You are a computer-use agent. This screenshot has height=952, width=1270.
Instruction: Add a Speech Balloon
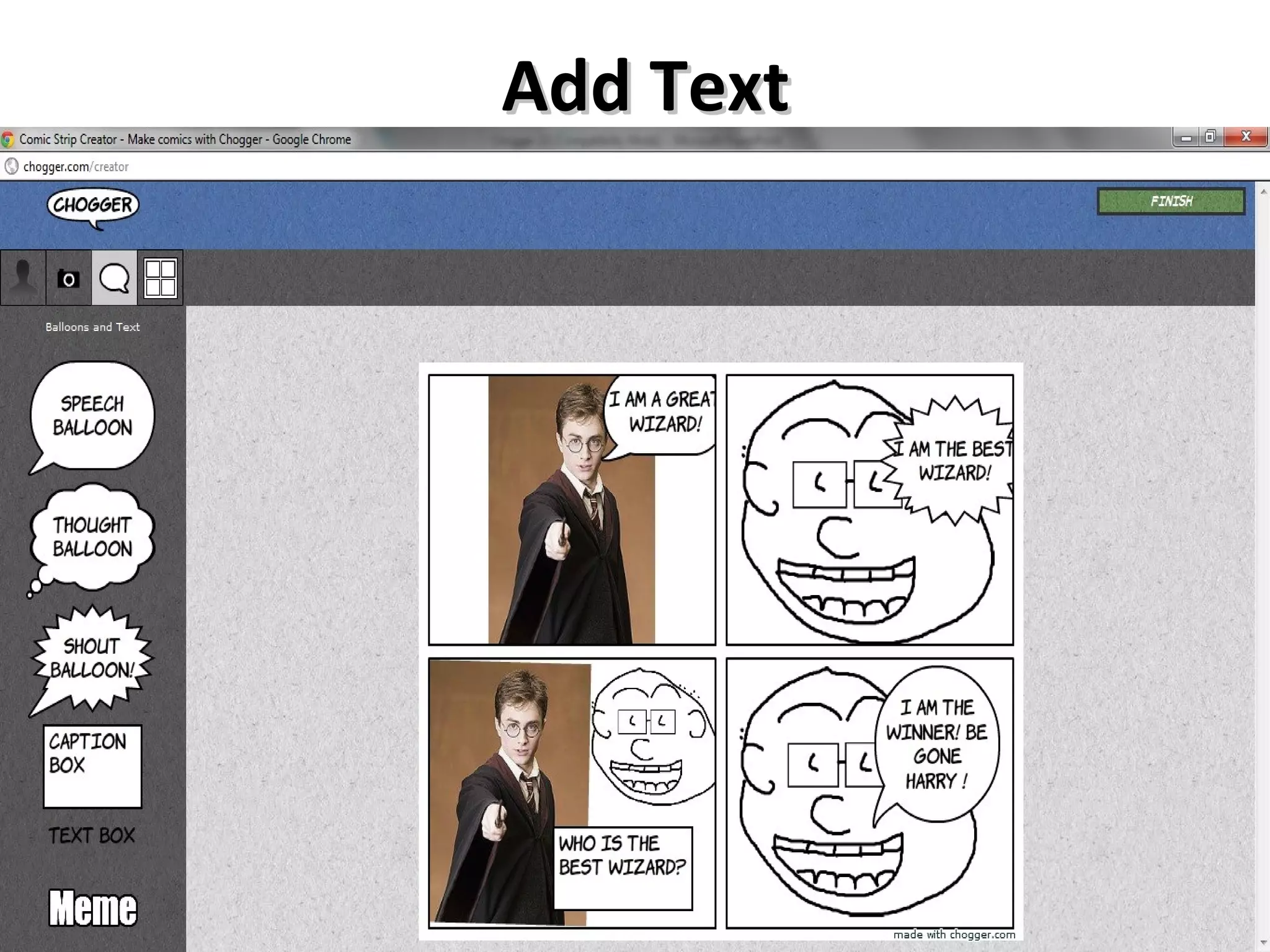92,417
